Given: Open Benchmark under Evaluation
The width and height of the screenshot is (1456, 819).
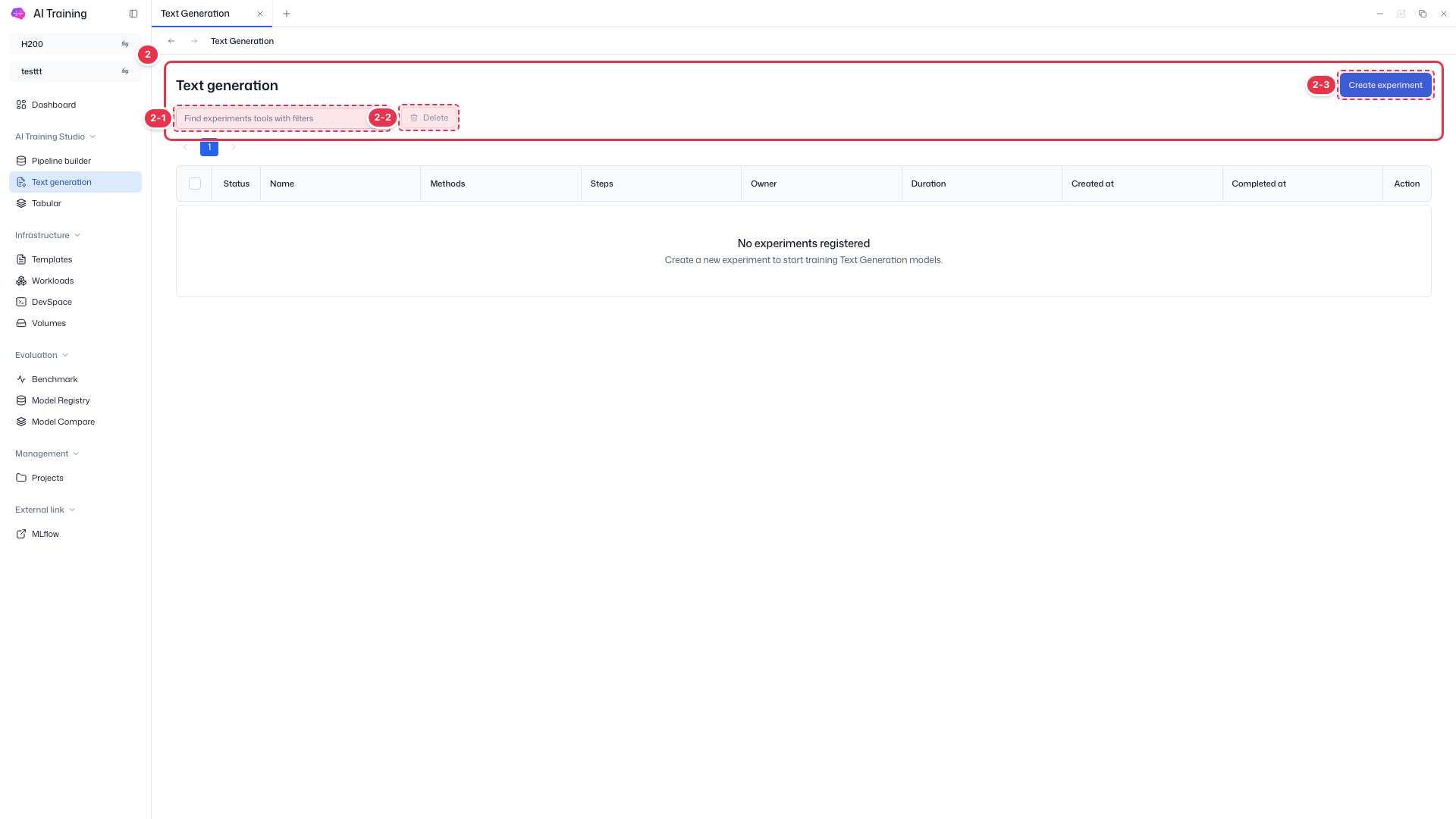Looking at the screenshot, I should (75, 379).
